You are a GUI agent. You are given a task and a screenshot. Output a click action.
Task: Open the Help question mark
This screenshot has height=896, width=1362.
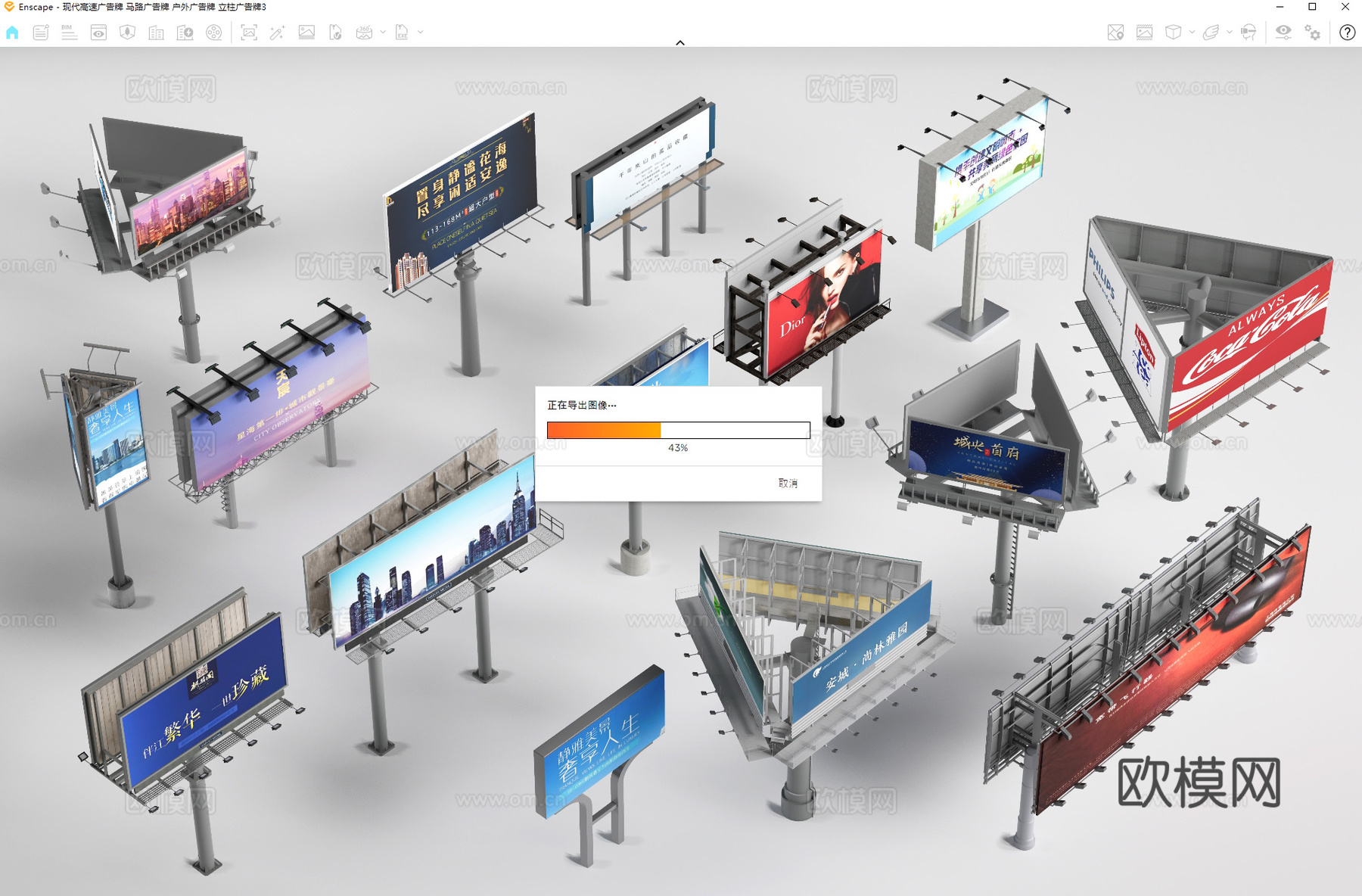[x=1347, y=33]
